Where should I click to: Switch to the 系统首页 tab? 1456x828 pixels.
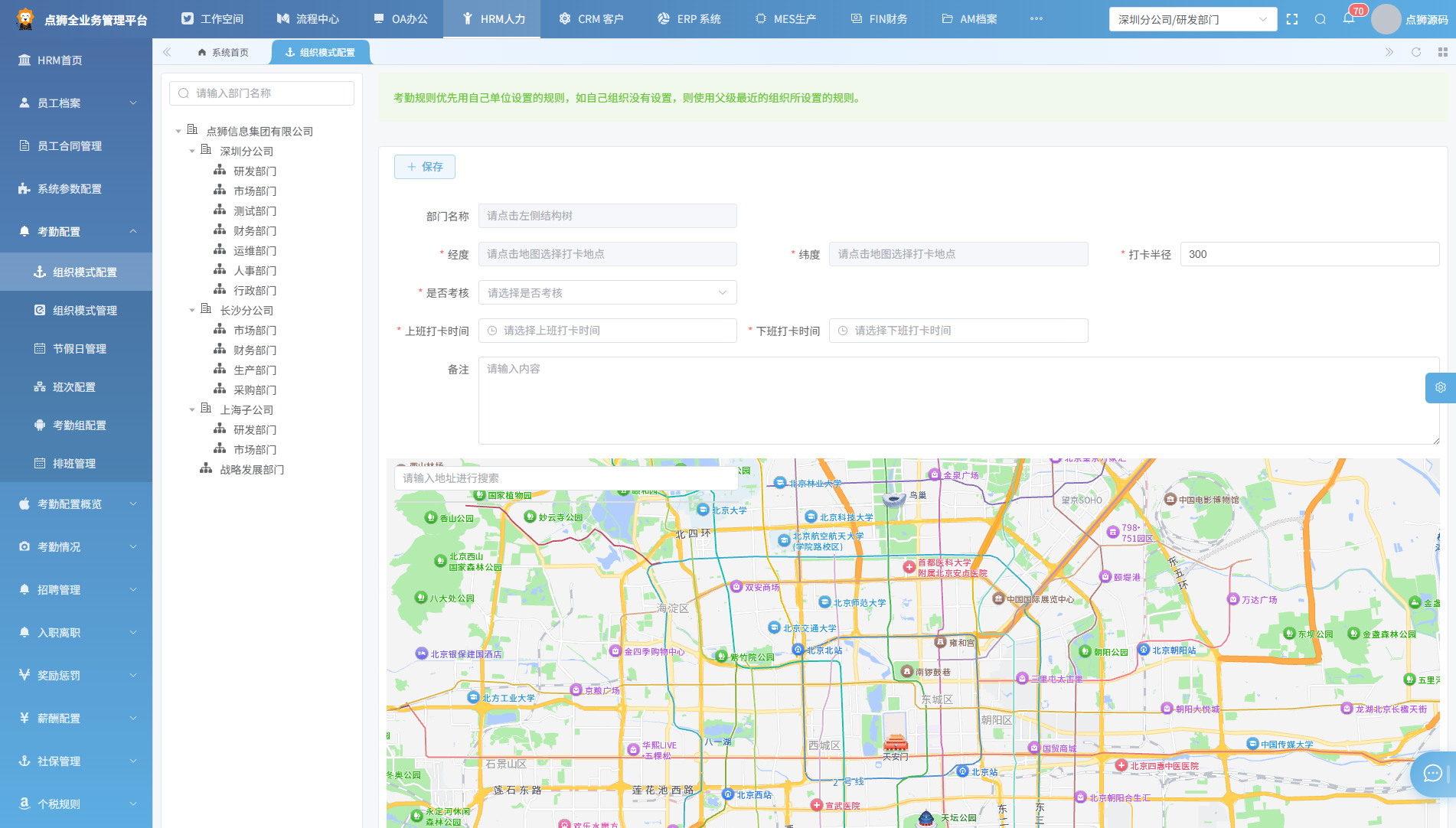(x=223, y=52)
